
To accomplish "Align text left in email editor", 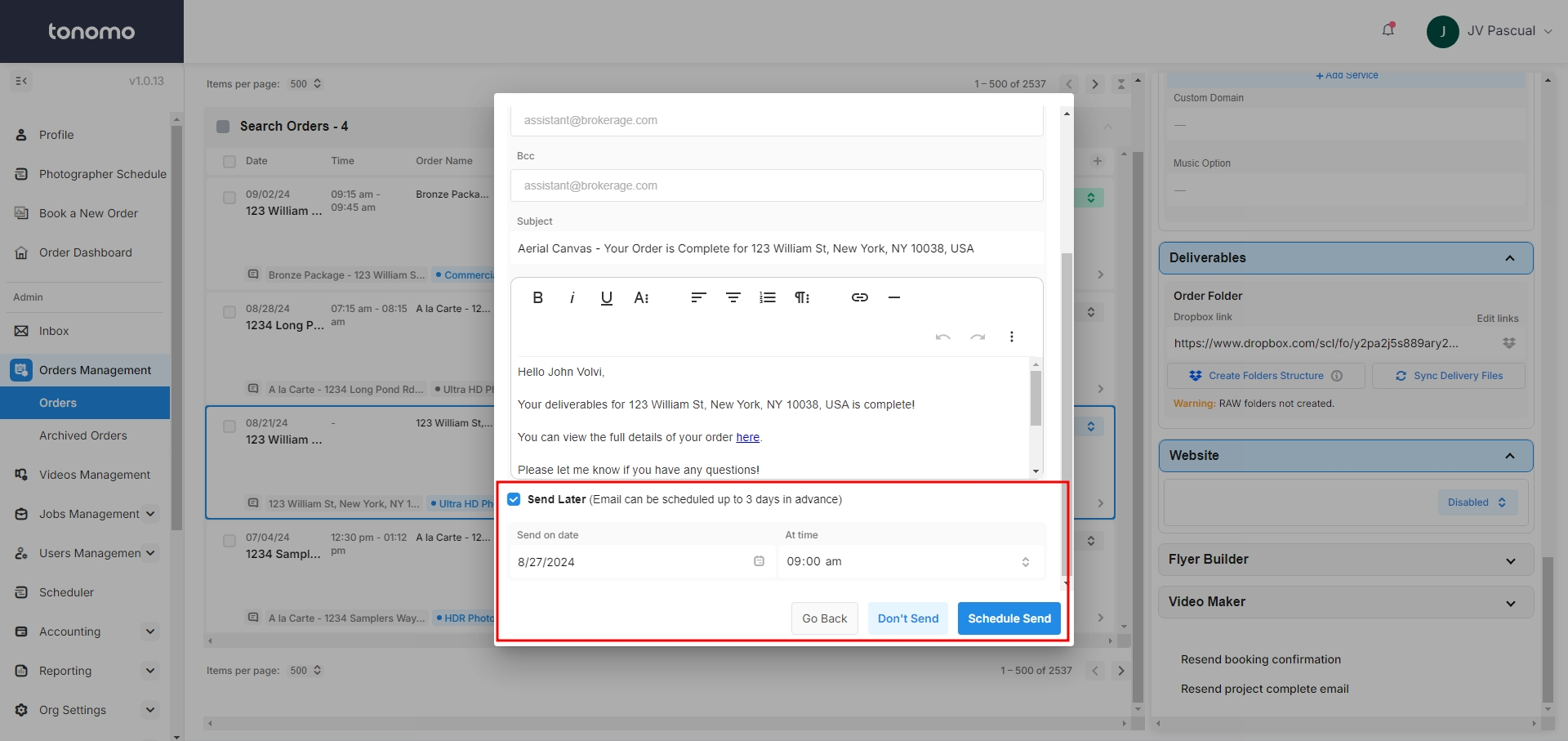I will [698, 297].
